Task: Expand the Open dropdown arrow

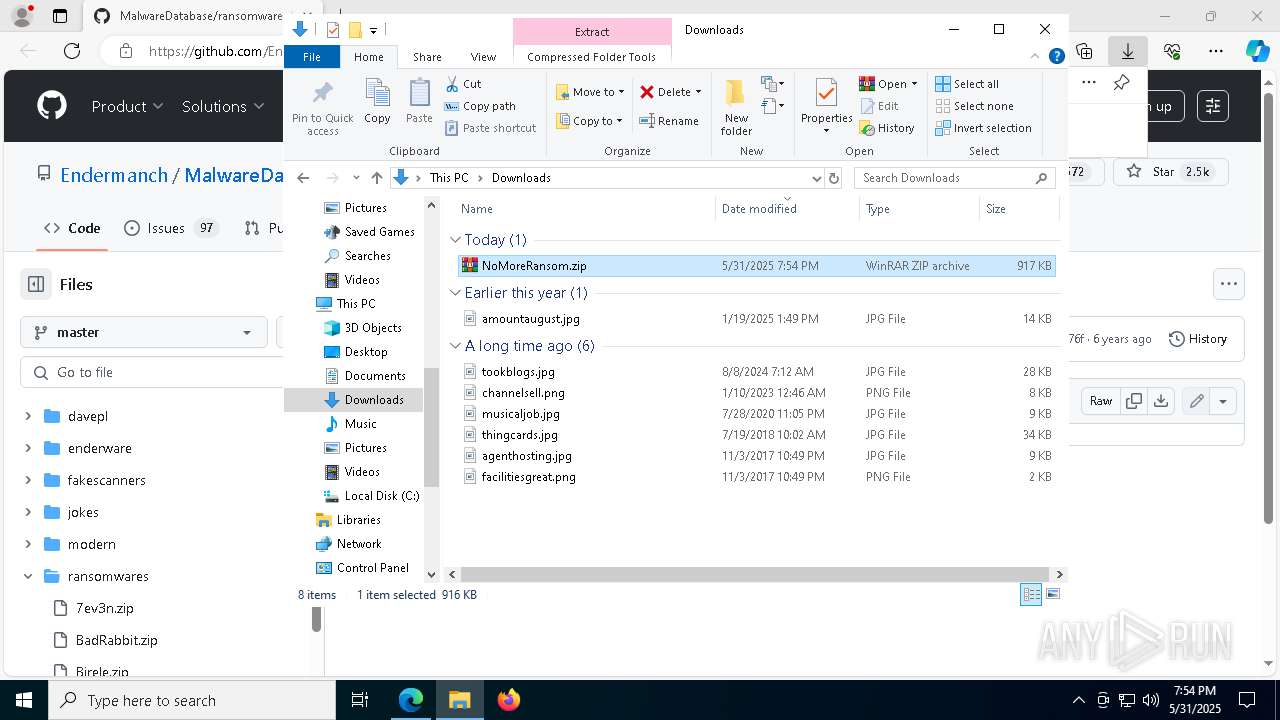Action: pyautogui.click(x=914, y=84)
